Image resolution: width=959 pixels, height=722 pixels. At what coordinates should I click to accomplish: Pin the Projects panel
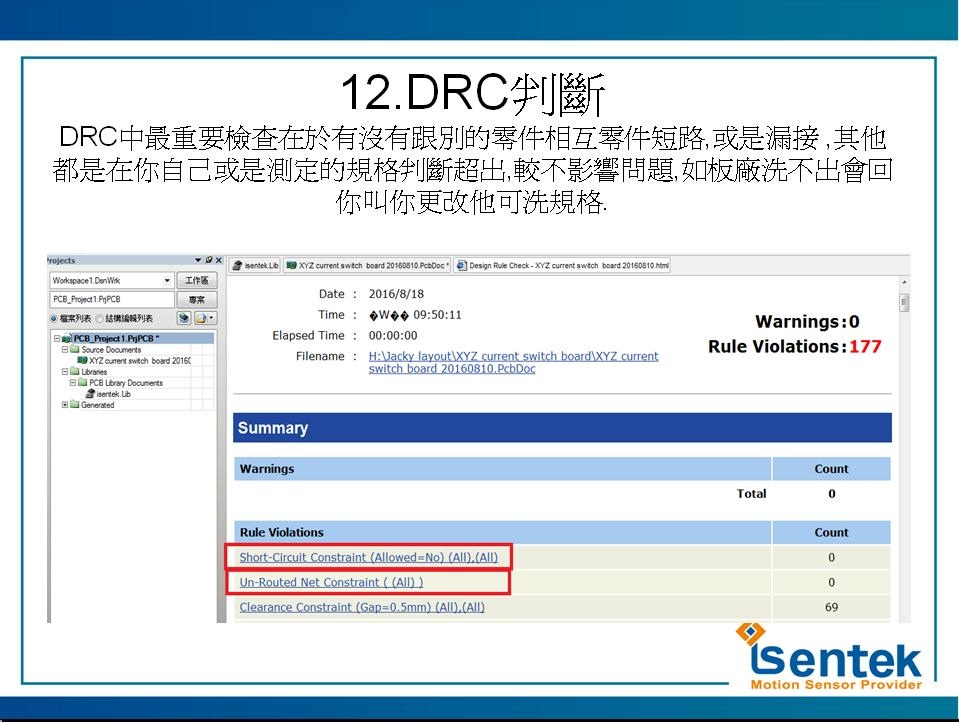209,260
